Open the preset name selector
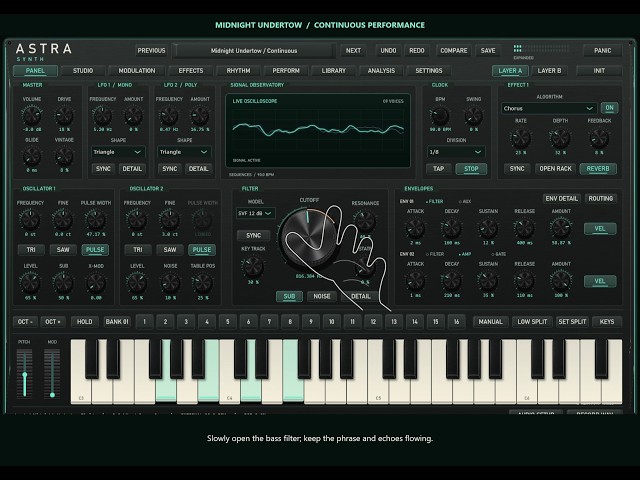 (254, 51)
